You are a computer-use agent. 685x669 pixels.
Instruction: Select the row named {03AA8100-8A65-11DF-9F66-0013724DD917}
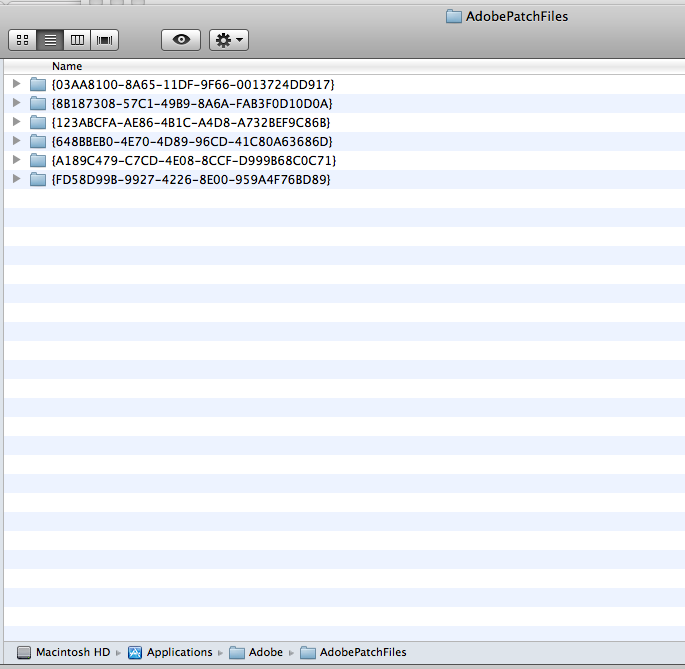344,84
